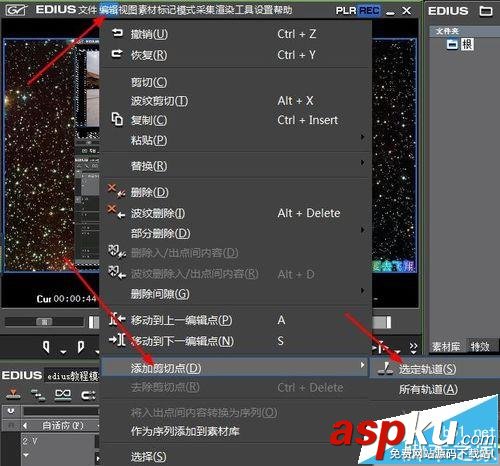Show more player buttons via double chevron
Screen dimensions: 500x466
click(413, 347)
